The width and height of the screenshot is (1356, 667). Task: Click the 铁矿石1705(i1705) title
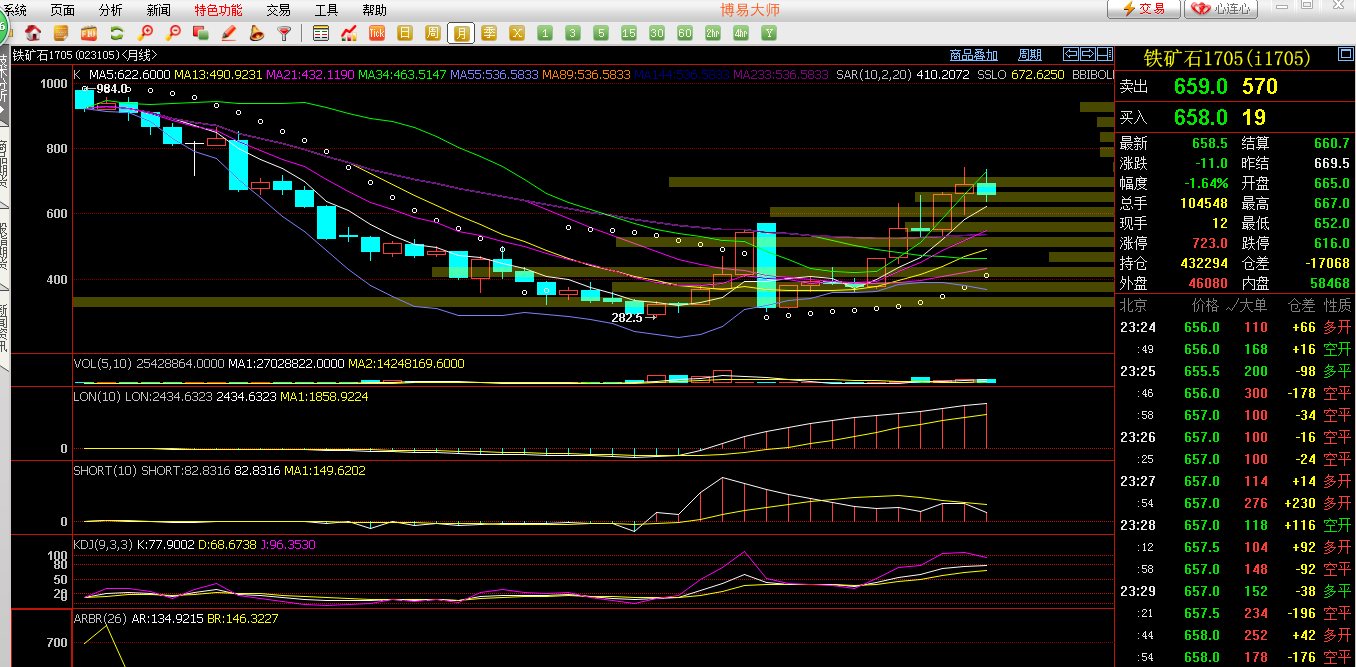point(1227,58)
